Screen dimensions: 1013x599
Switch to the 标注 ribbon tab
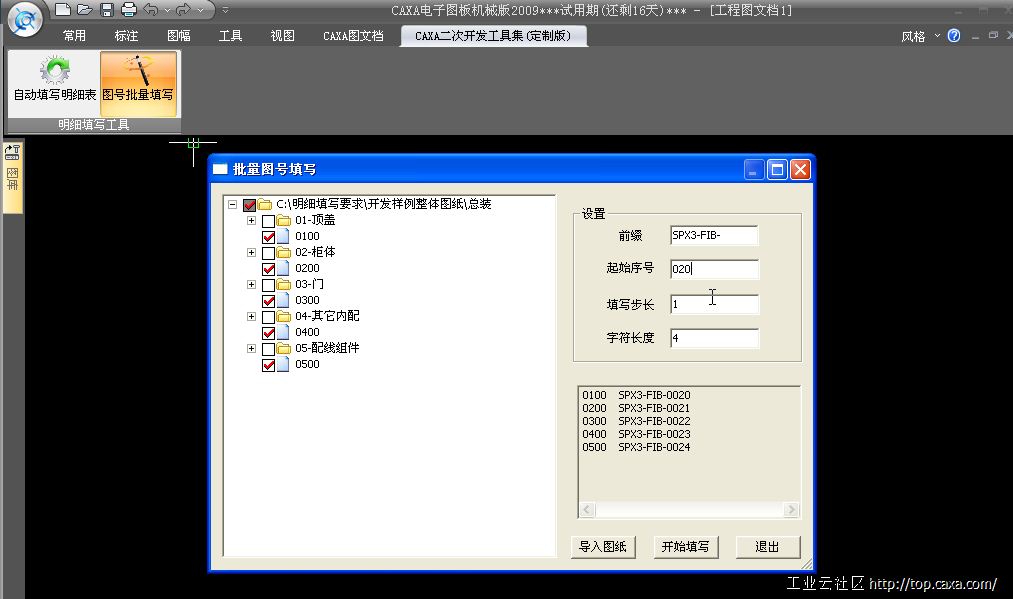(126, 36)
